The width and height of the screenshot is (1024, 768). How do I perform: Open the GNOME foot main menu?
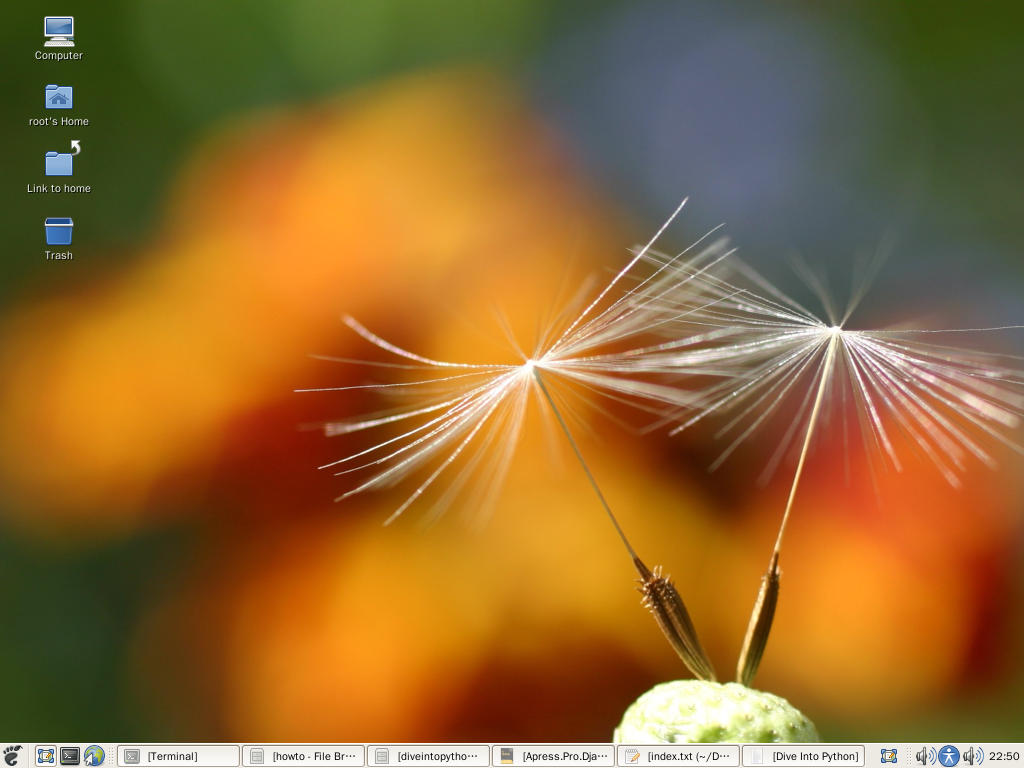pos(12,756)
